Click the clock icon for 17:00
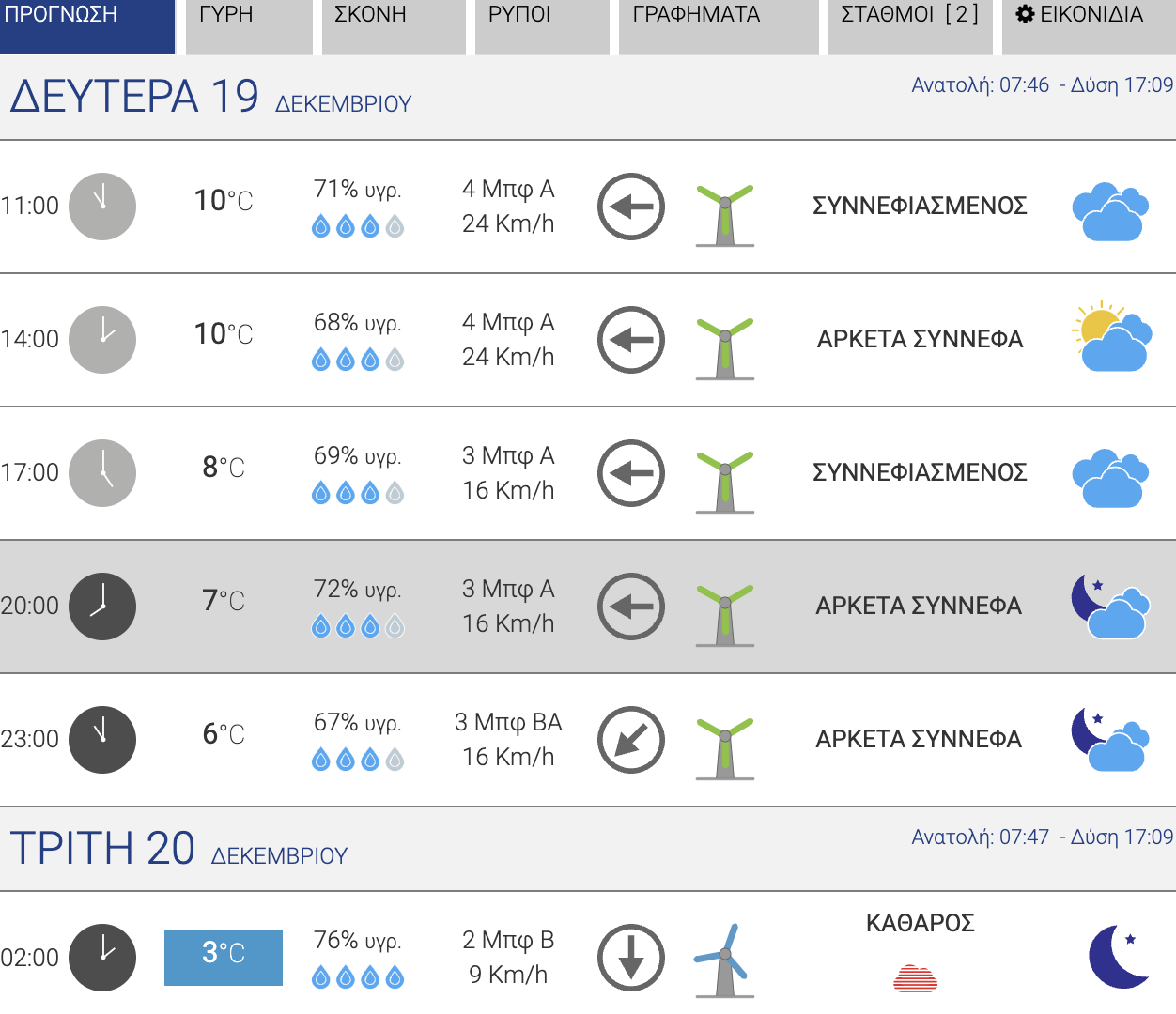The height and width of the screenshot is (1014, 1176). pos(102,473)
